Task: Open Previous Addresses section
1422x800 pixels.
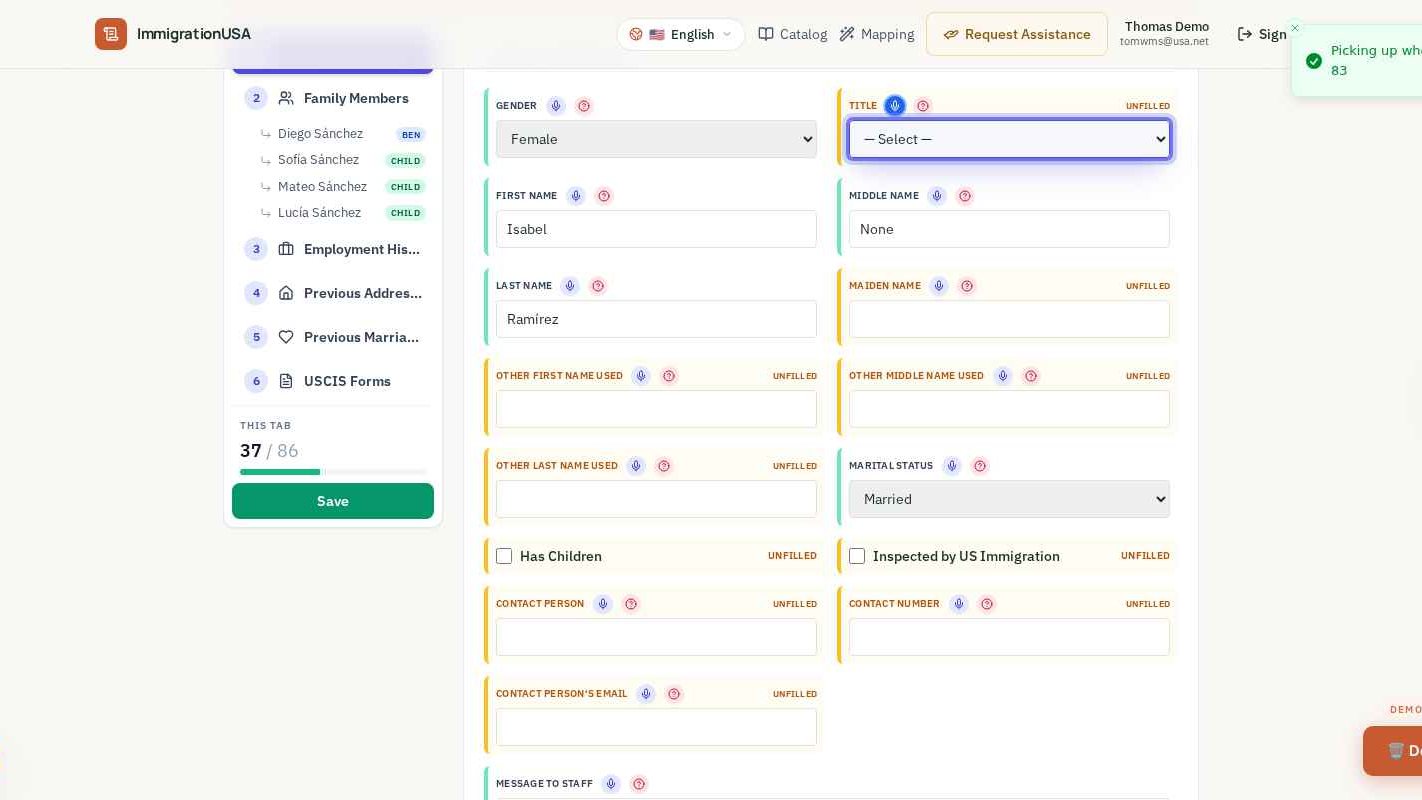Action: coord(333,293)
